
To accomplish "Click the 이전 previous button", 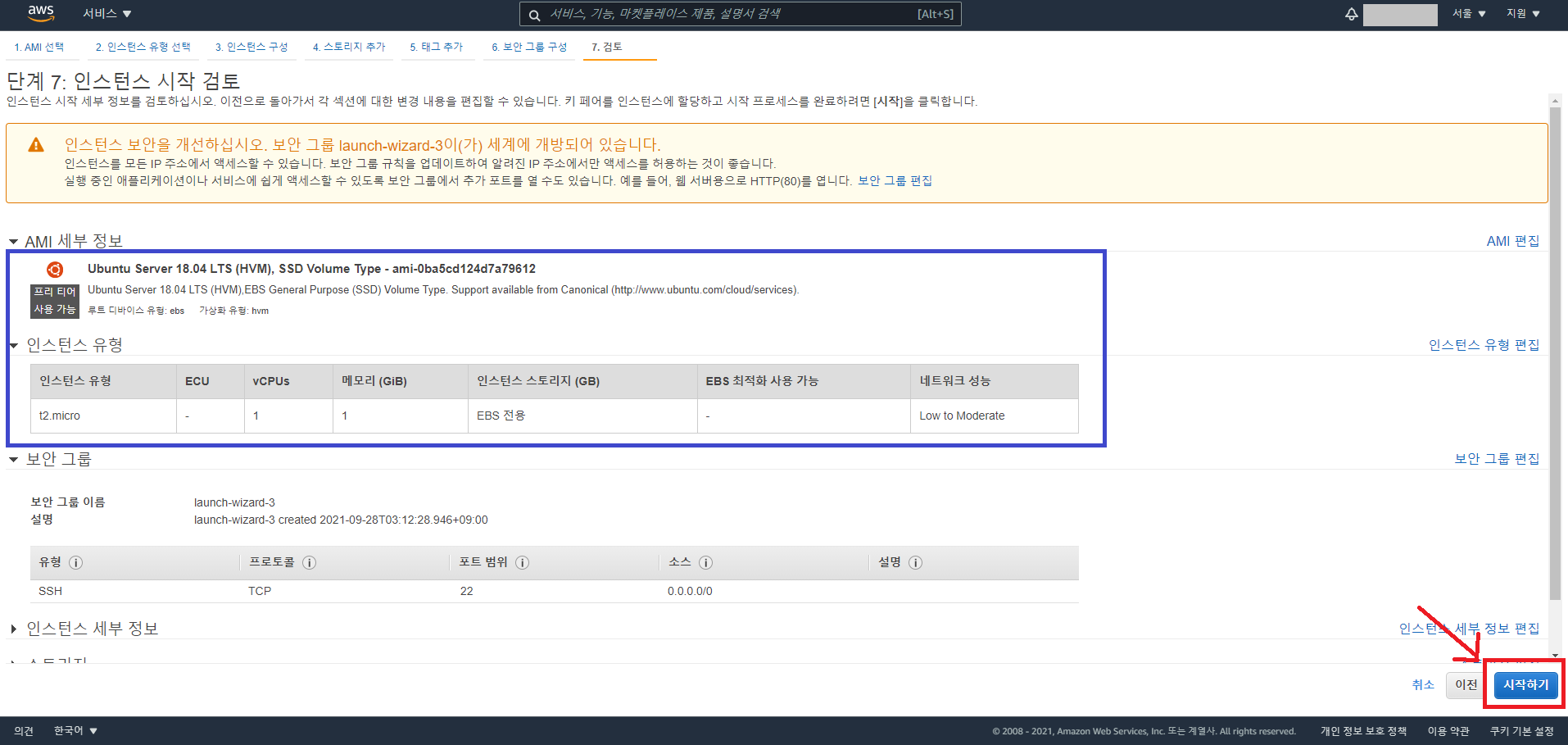I will point(1466,685).
